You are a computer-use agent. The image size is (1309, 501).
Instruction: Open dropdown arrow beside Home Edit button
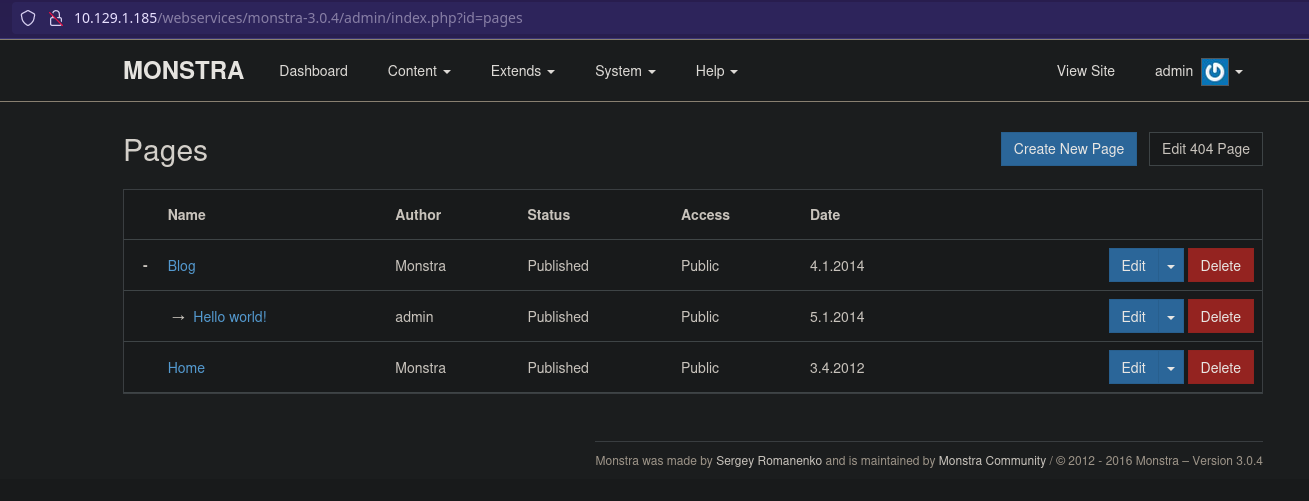(x=1171, y=368)
